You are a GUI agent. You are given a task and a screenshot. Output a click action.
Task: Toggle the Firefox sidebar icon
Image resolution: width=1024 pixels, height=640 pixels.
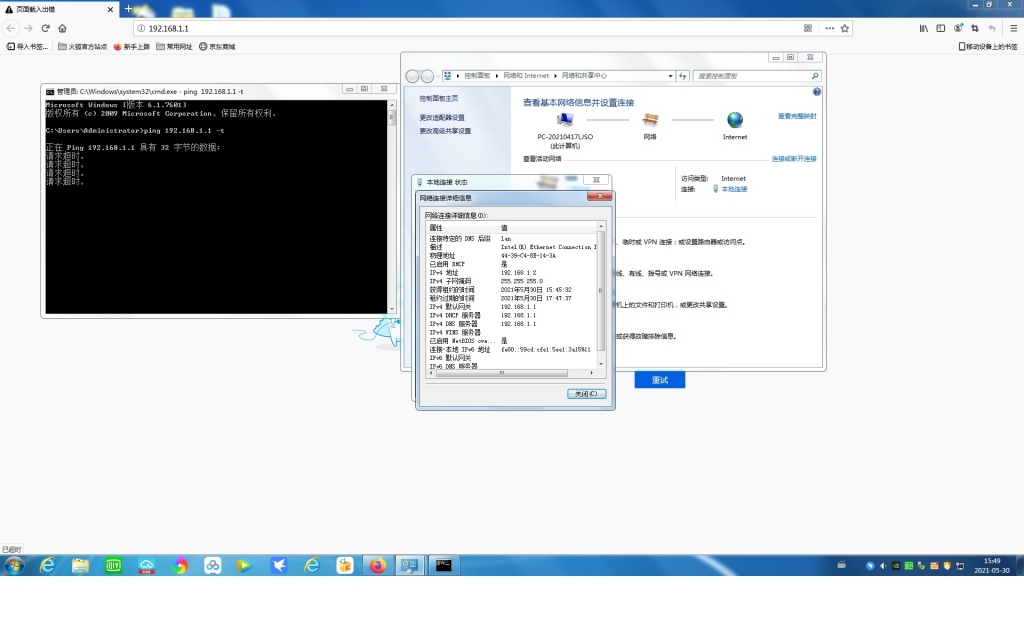click(940, 28)
